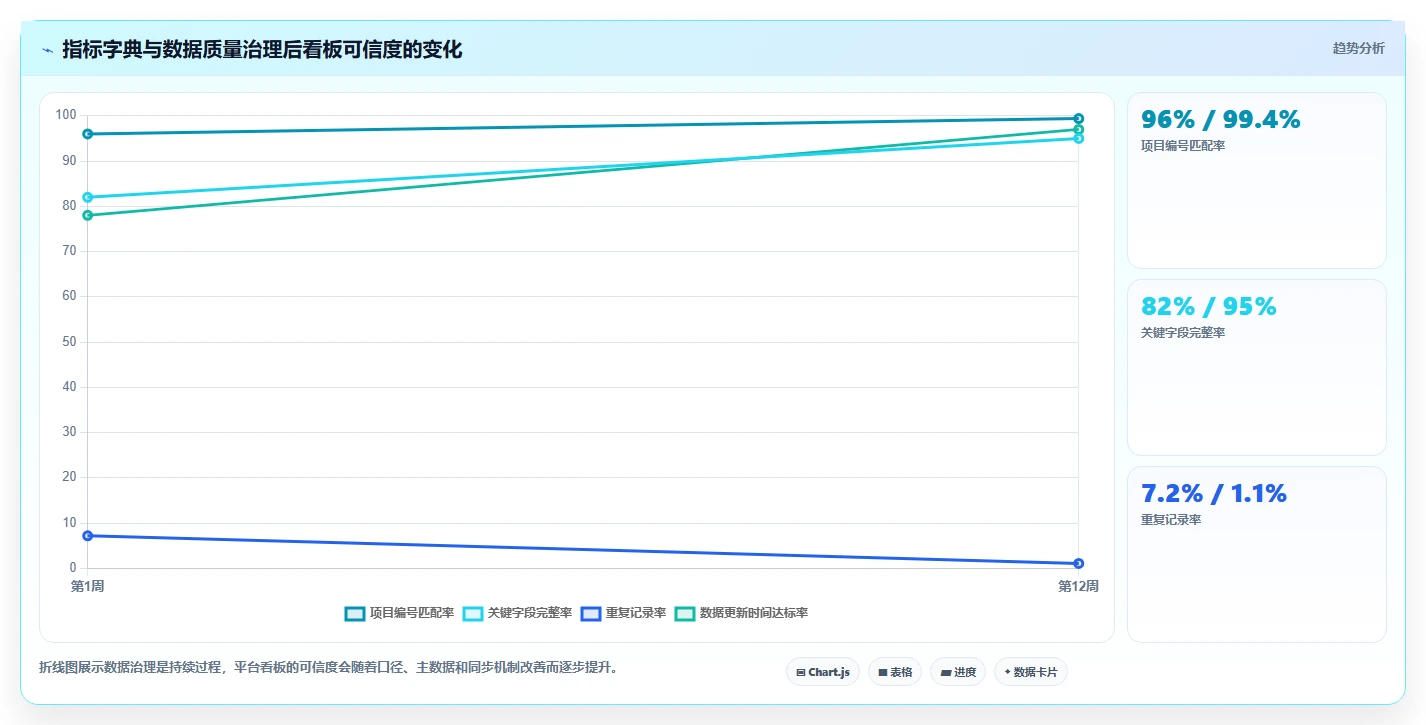Click the Chart.js chip
Image resolution: width=1426 pixels, height=725 pixels.
click(823, 672)
